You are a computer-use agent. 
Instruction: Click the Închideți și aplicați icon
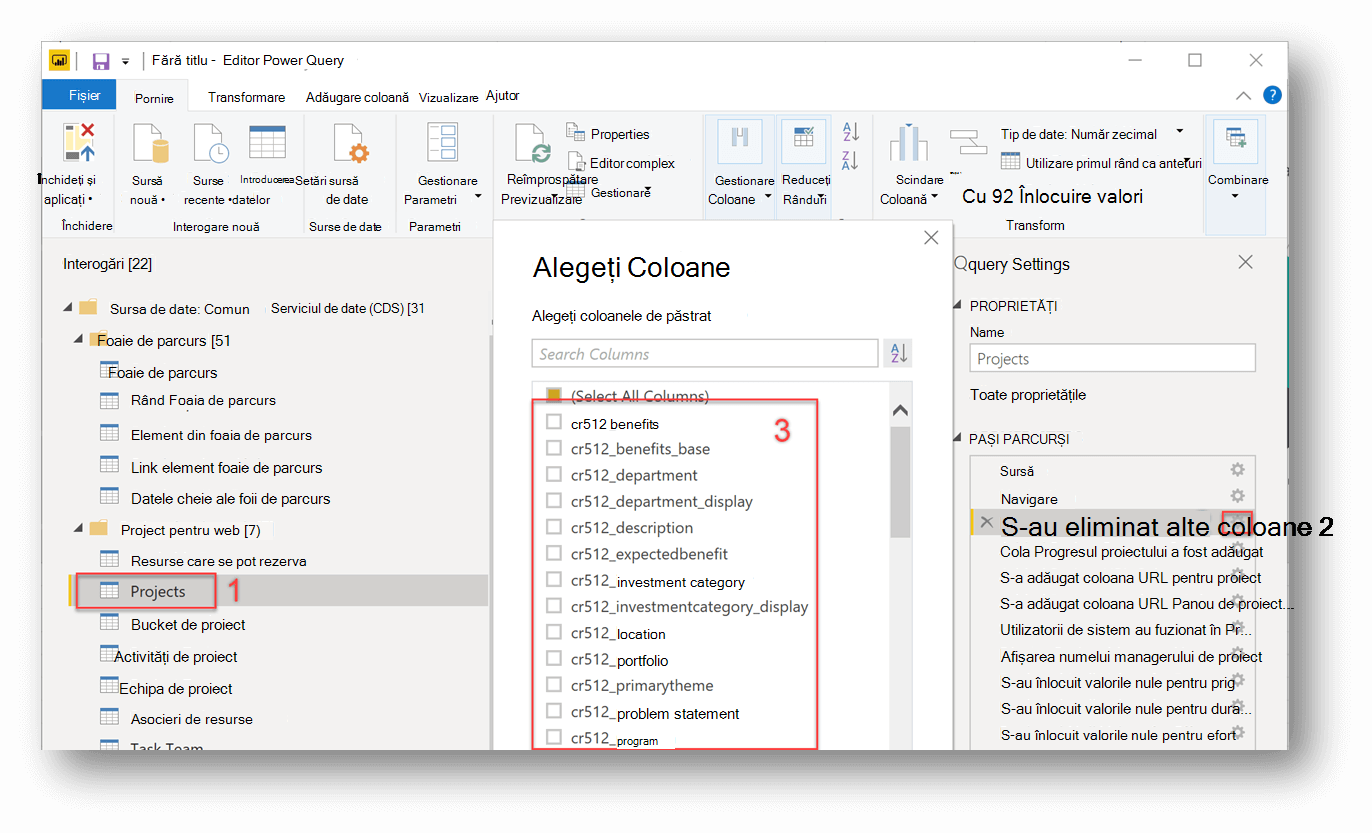(78, 143)
